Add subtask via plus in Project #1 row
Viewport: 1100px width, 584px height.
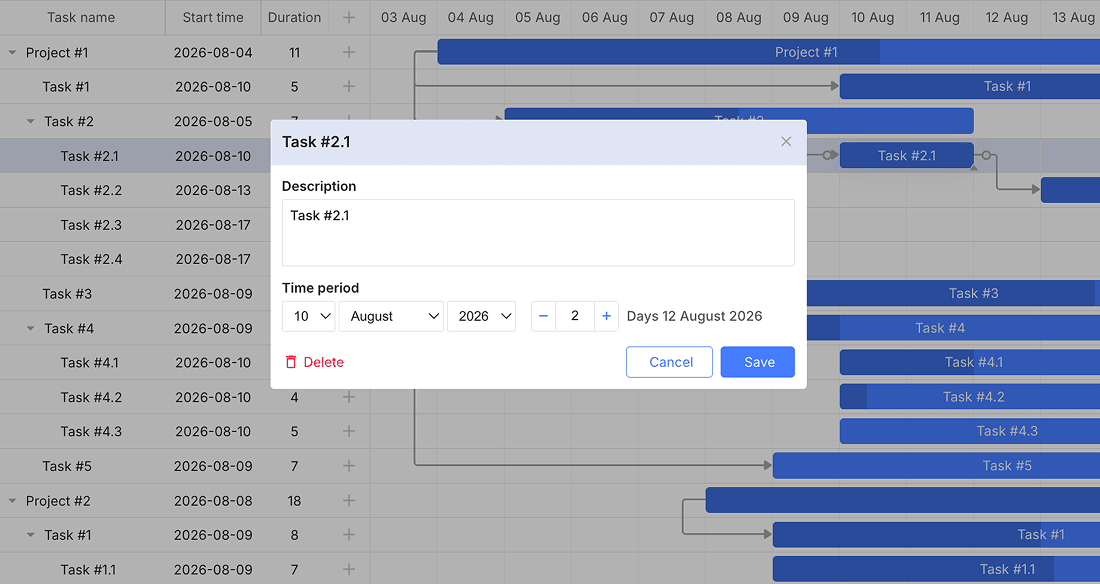[349, 52]
